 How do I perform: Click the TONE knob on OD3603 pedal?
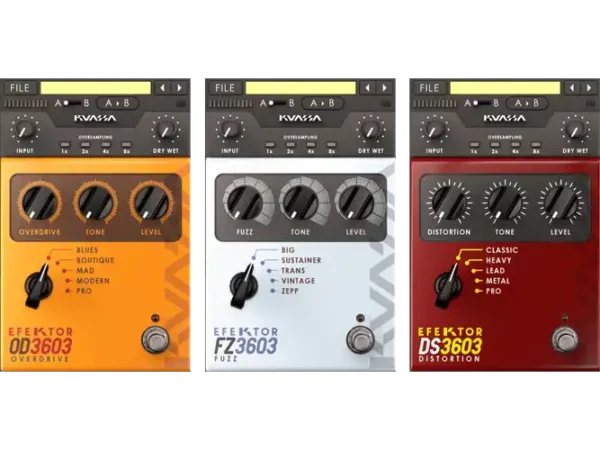tap(95, 202)
